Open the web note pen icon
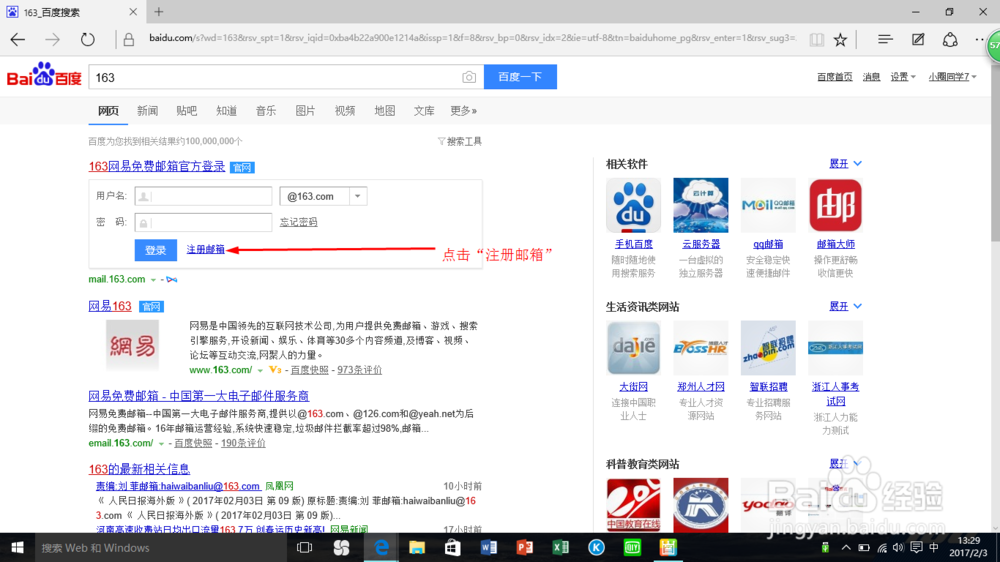The width and height of the screenshot is (1000, 562). [x=918, y=40]
